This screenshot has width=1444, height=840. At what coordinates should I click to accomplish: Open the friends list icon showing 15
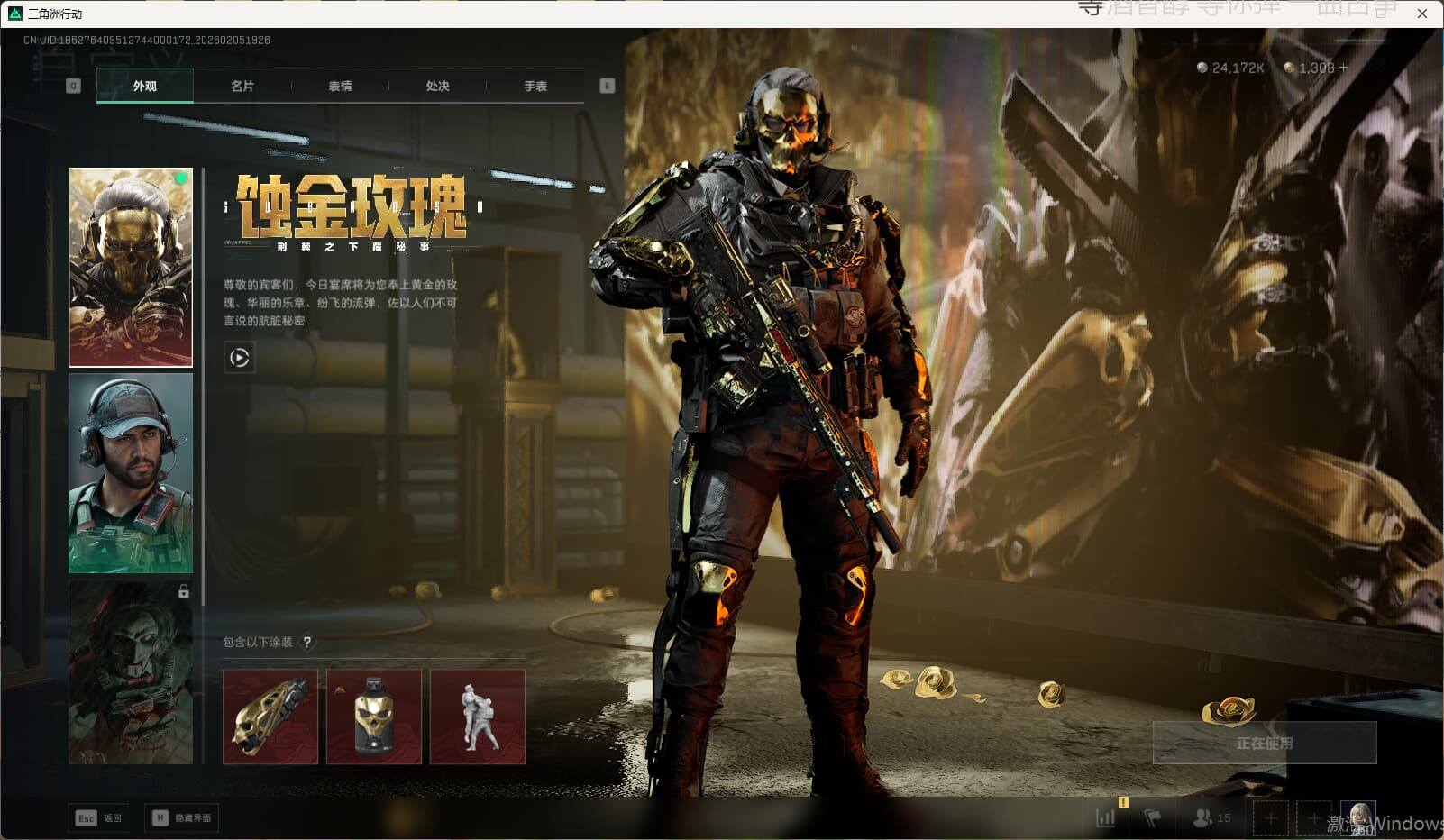tap(1211, 817)
